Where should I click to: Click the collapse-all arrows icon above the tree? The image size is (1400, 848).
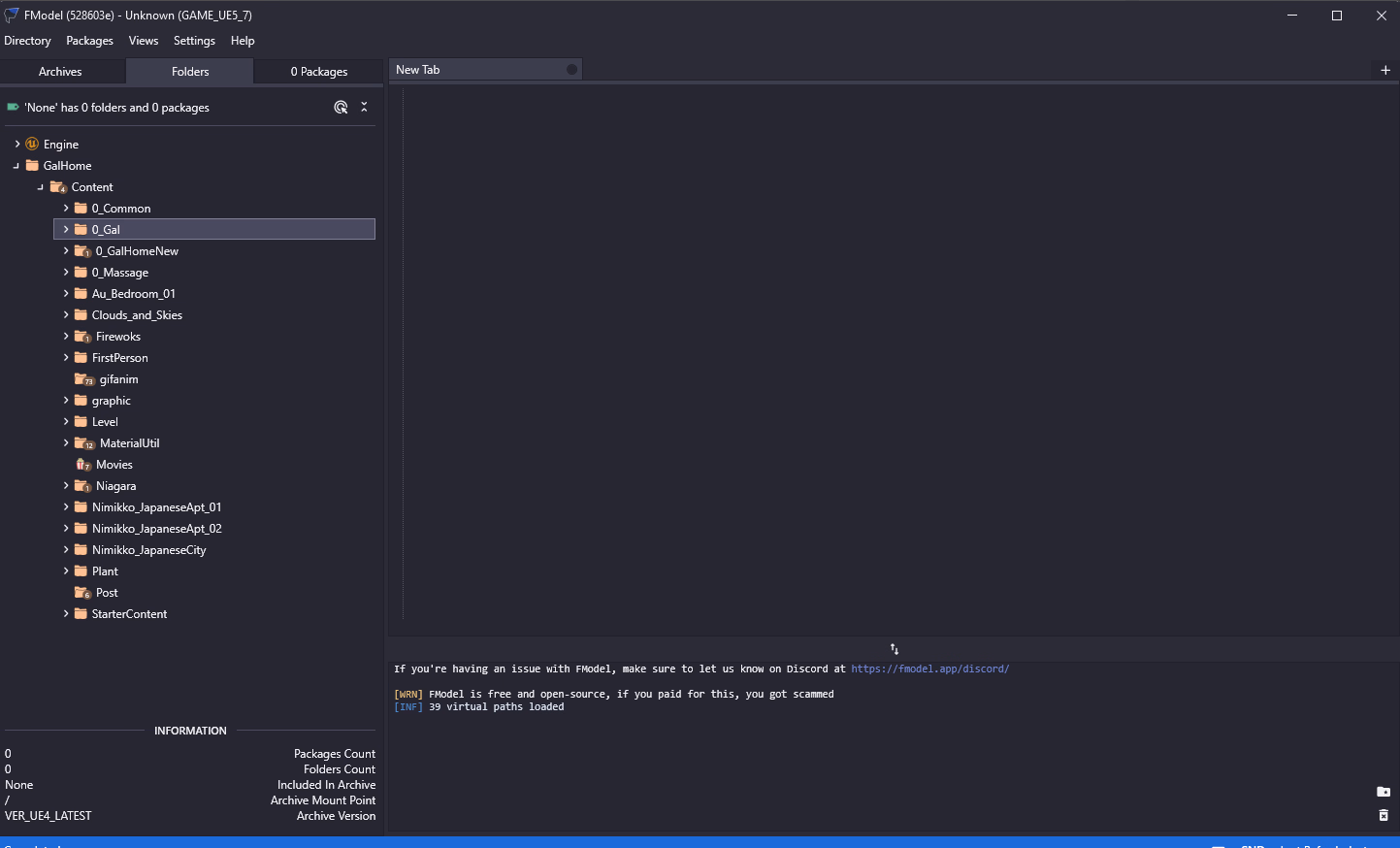pyautogui.click(x=364, y=107)
